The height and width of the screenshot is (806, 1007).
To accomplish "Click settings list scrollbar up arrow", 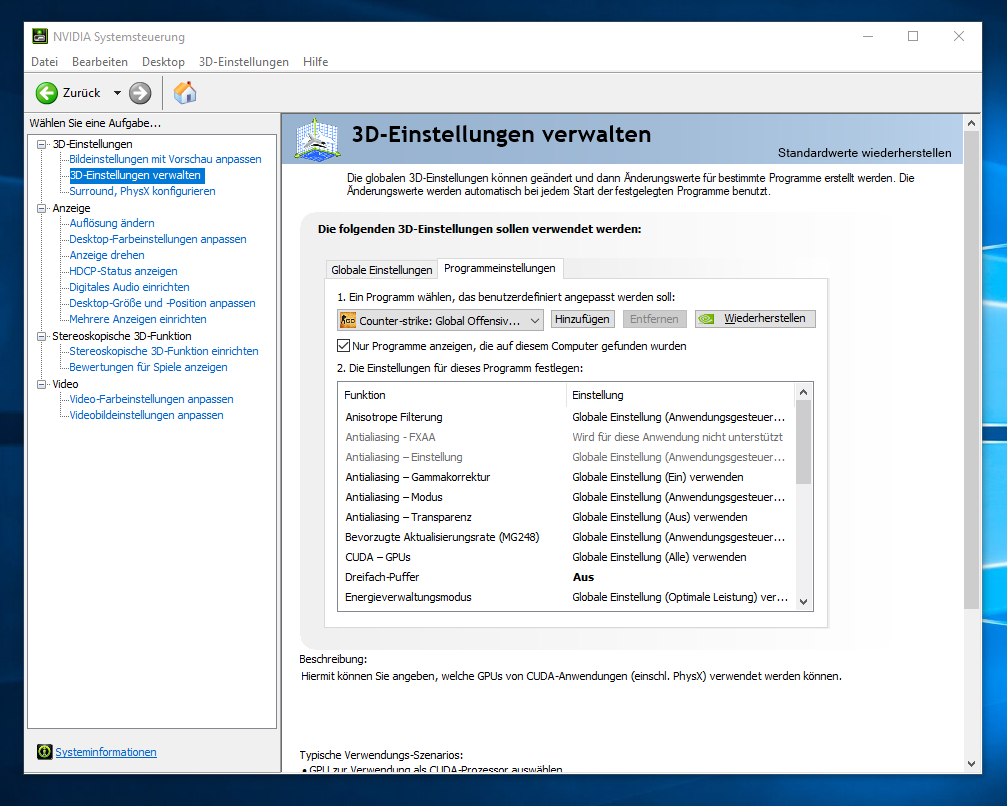I will coord(803,392).
